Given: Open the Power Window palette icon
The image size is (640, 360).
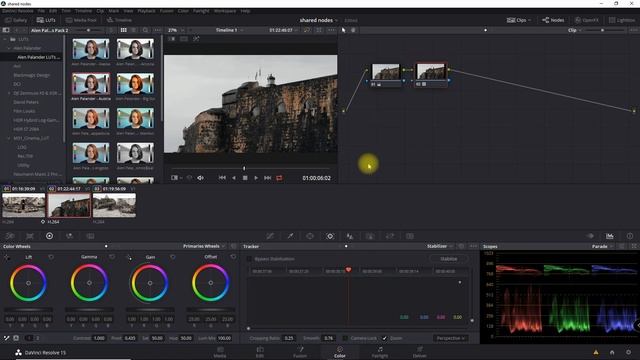Looking at the screenshot, I should click(310, 236).
